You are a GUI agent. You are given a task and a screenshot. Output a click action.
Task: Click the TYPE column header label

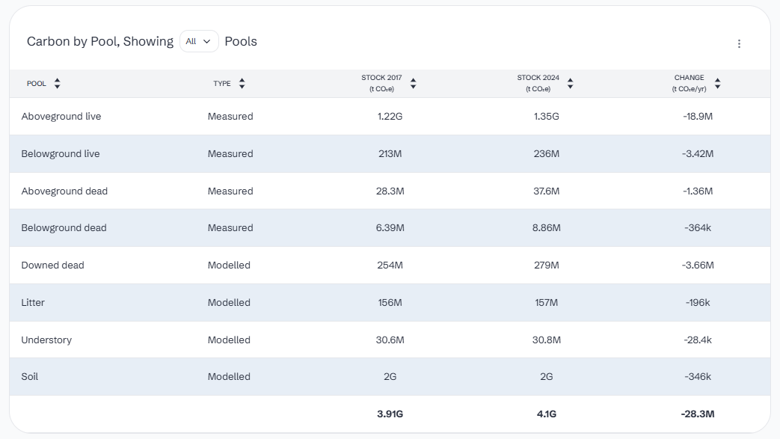(222, 84)
